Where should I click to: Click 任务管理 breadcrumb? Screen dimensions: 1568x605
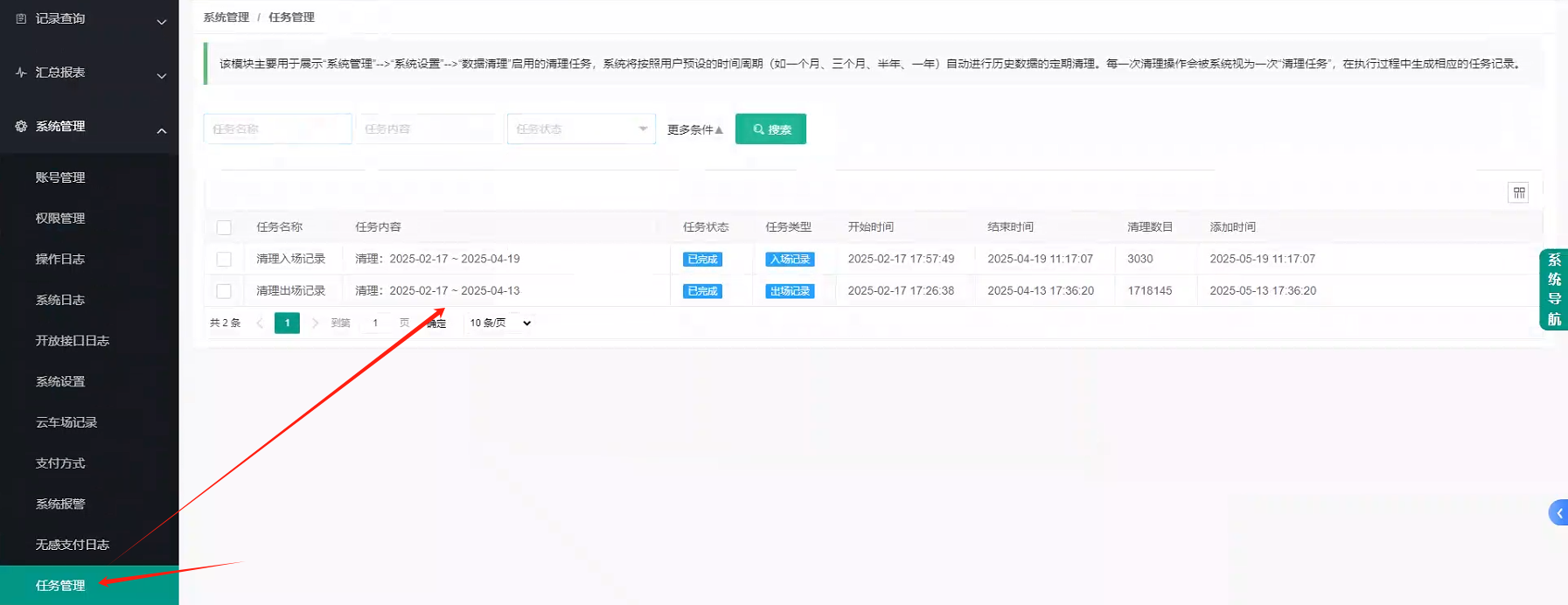click(x=291, y=17)
